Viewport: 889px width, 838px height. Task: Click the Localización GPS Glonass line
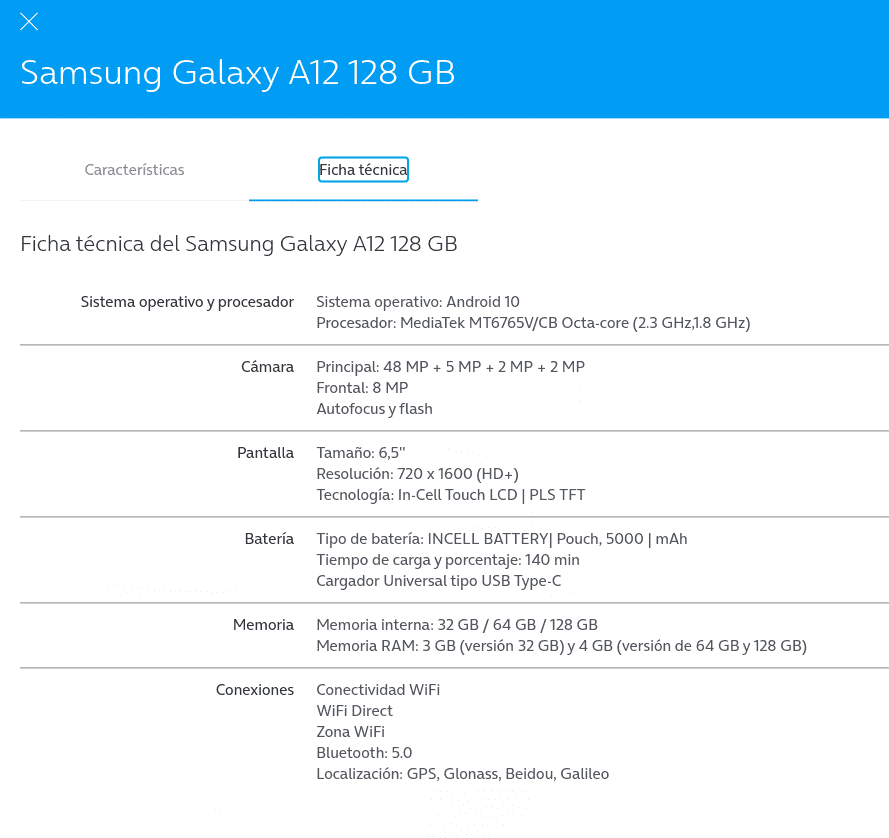[x=463, y=774]
